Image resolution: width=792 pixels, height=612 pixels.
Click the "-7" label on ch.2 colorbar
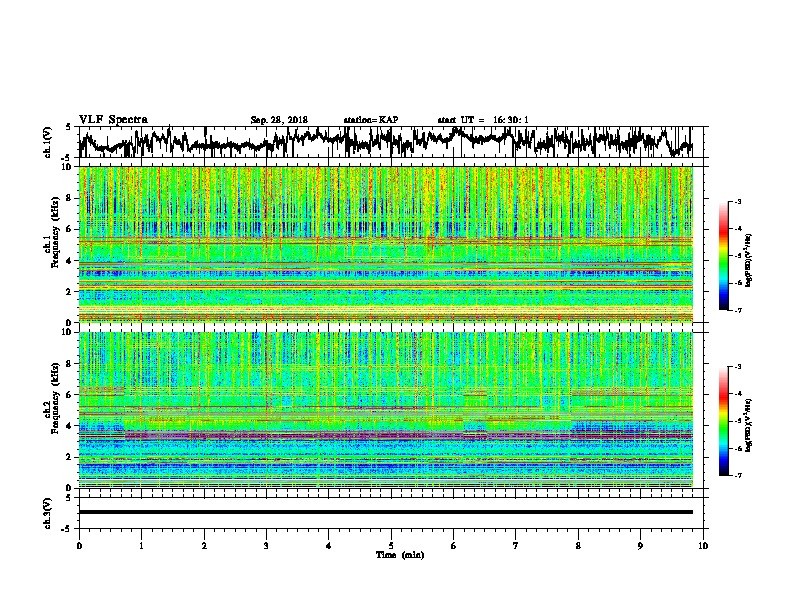(x=737, y=476)
